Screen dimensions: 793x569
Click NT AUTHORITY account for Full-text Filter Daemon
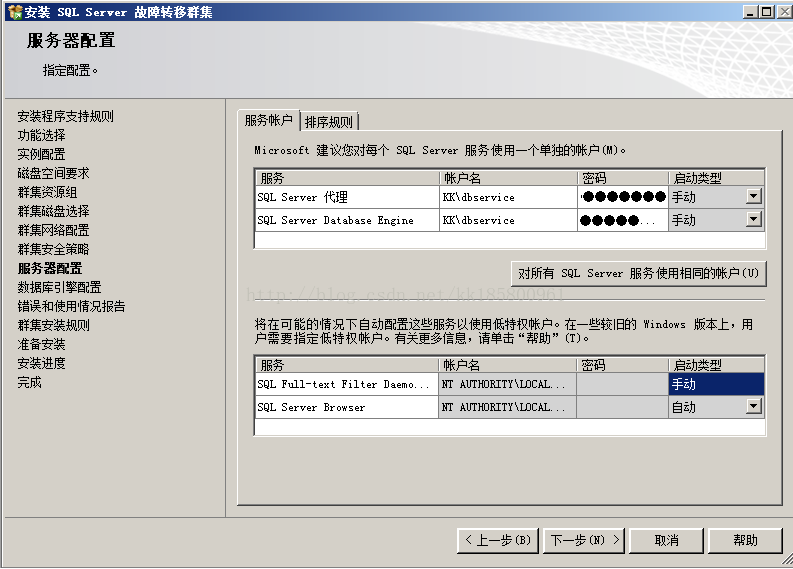pyautogui.click(x=507, y=384)
